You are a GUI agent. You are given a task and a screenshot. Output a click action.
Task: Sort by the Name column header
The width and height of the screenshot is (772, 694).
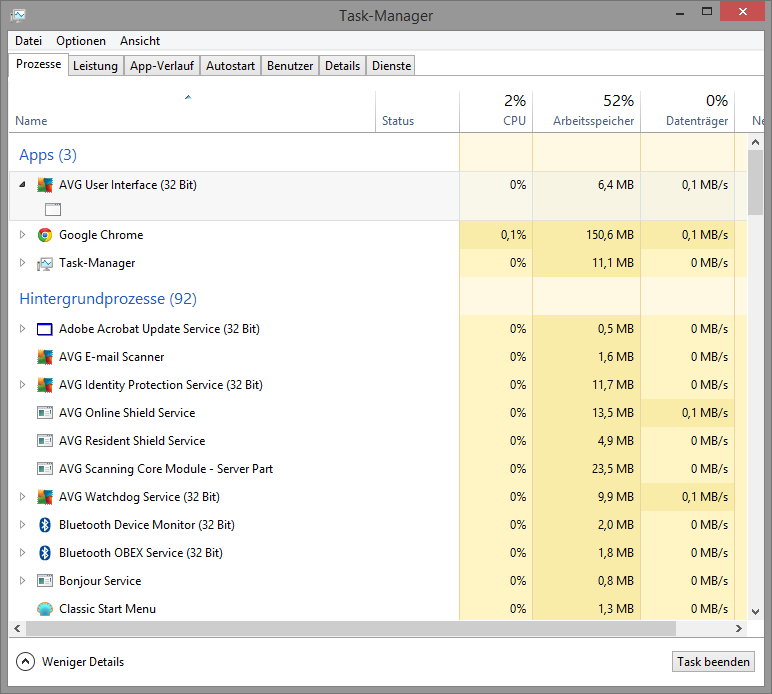192,112
